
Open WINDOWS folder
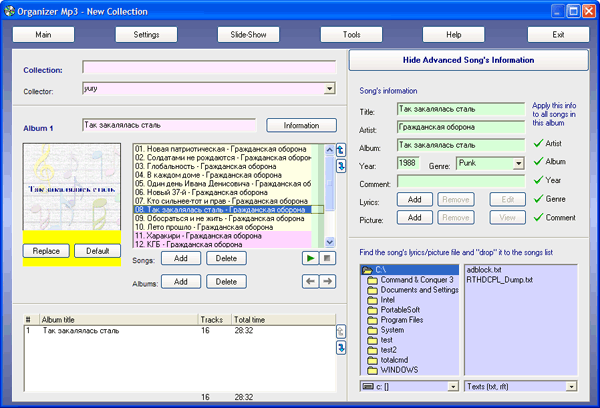coord(393,370)
